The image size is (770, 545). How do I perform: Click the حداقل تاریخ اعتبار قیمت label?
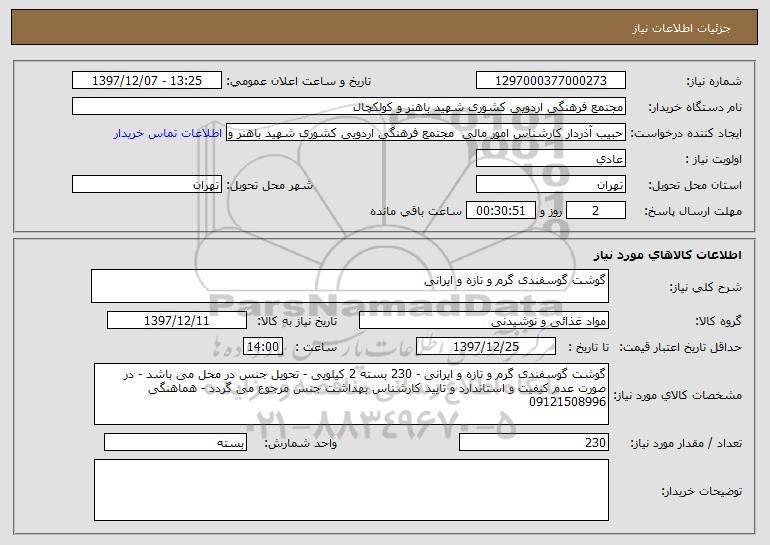tap(680, 348)
